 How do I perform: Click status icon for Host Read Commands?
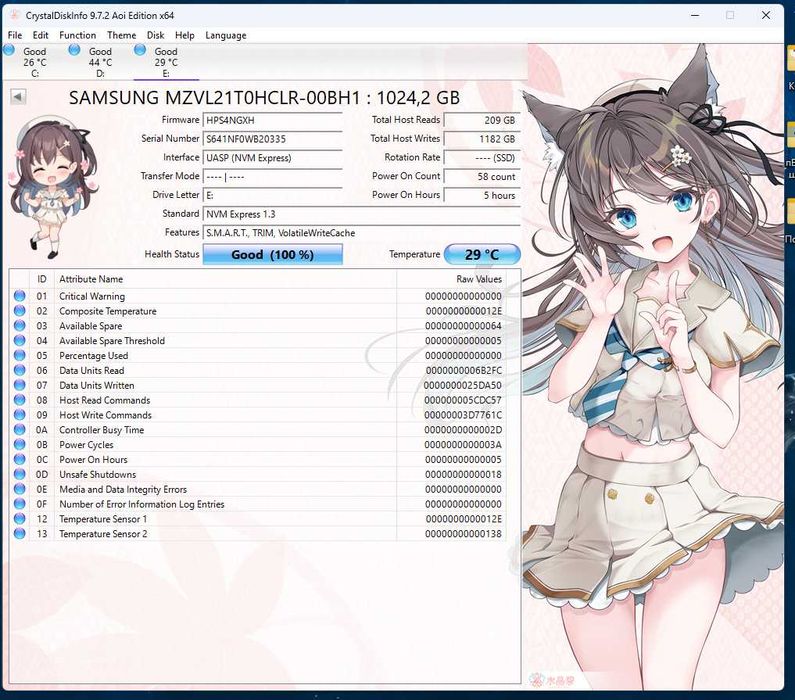click(20, 399)
